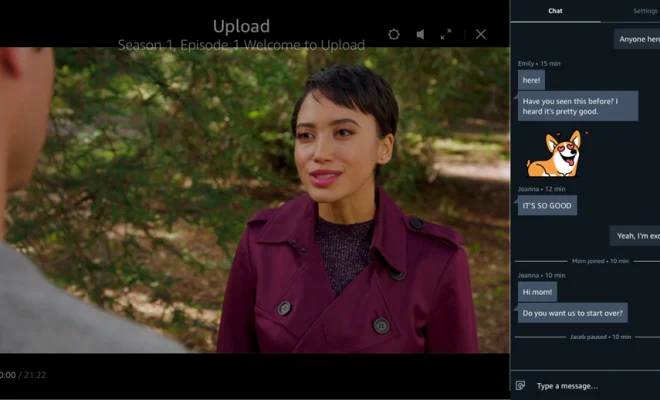Click "Do you want us to start over?" message
This screenshot has height=400, width=660.
(572, 313)
